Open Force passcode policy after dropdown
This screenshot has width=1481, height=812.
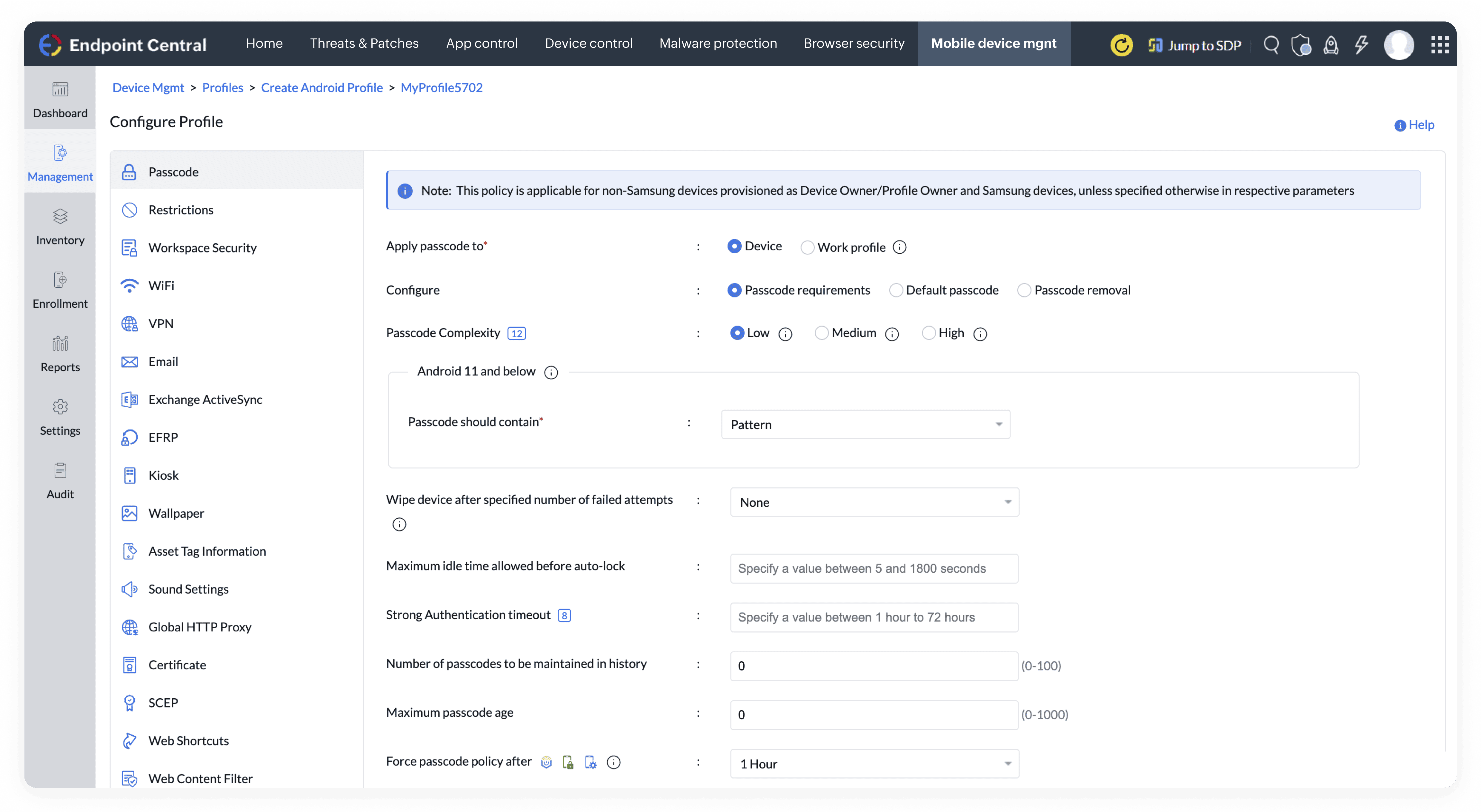pos(874,764)
